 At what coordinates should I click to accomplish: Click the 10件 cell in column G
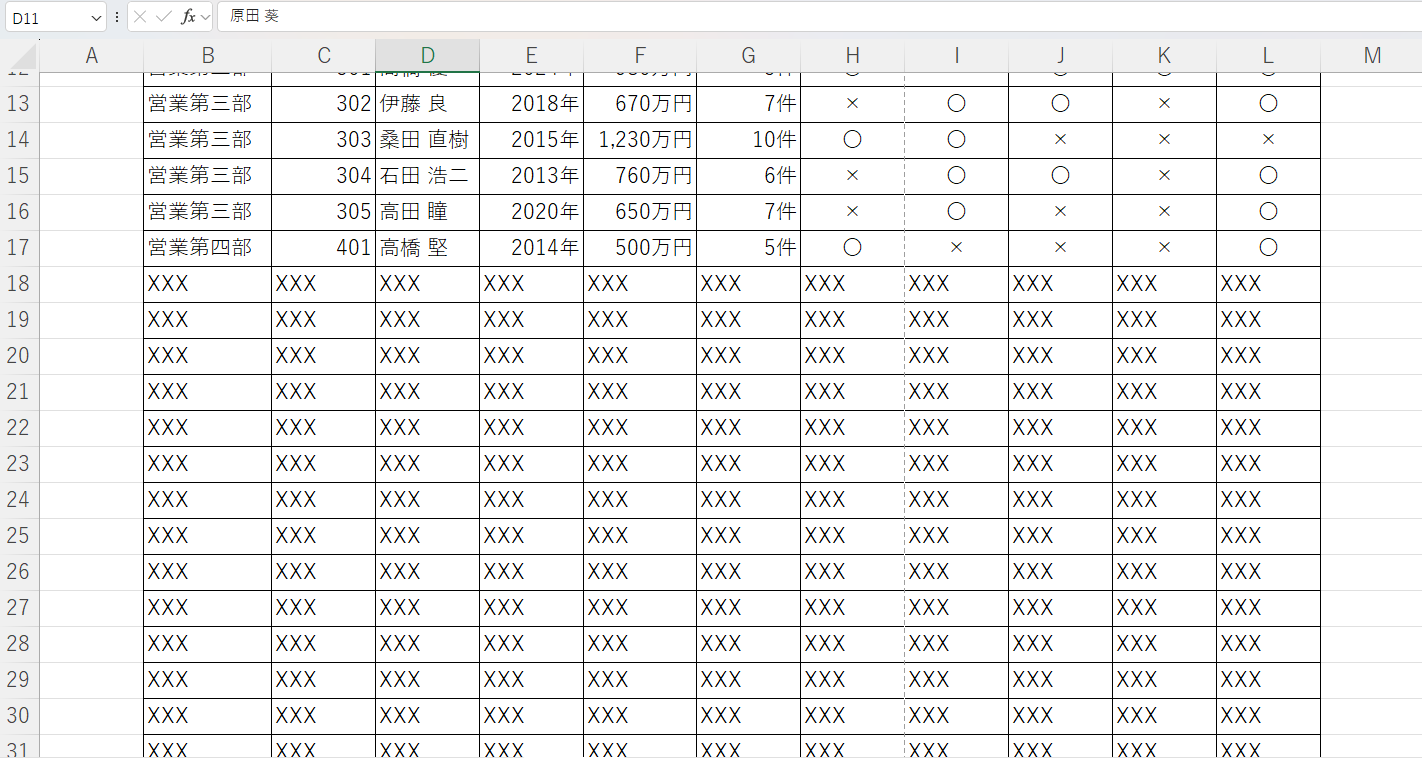click(748, 140)
